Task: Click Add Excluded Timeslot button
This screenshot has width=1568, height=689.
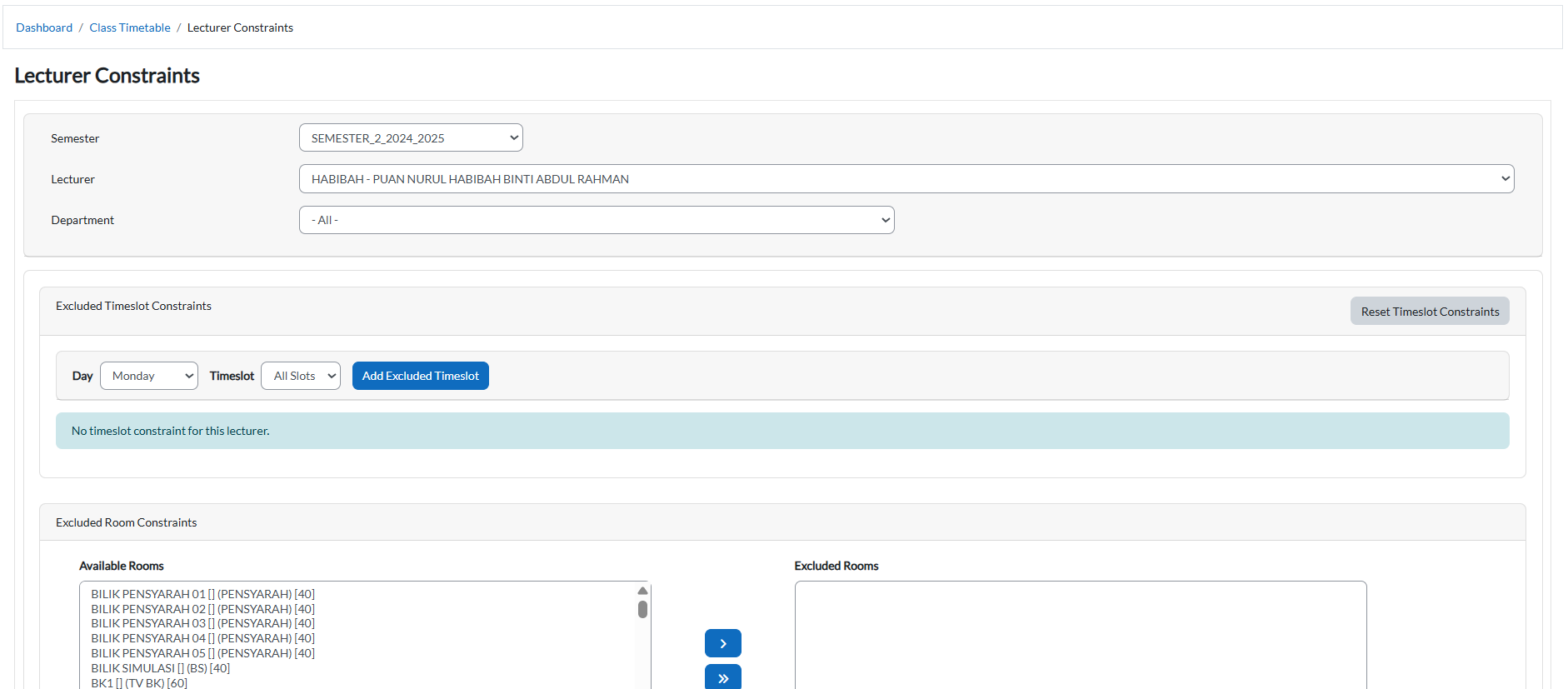Action: pyautogui.click(x=420, y=376)
